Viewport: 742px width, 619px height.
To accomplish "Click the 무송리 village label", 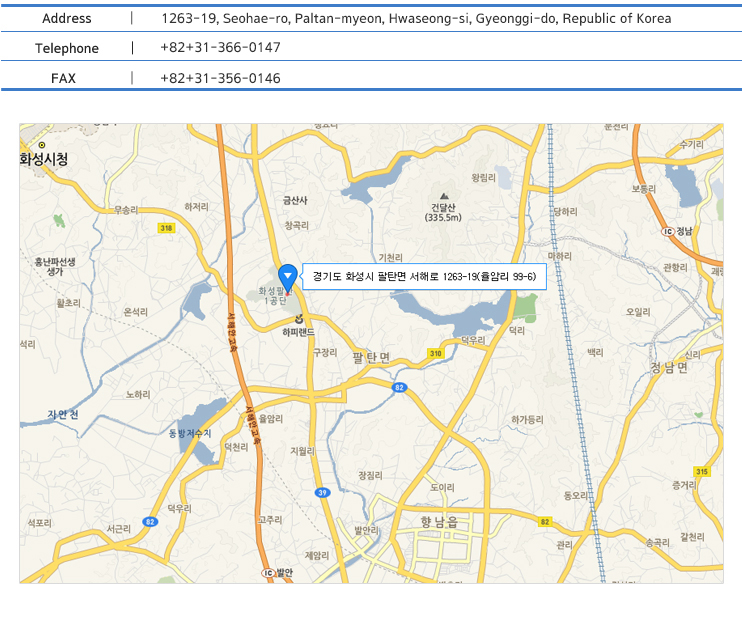I will click(126, 210).
